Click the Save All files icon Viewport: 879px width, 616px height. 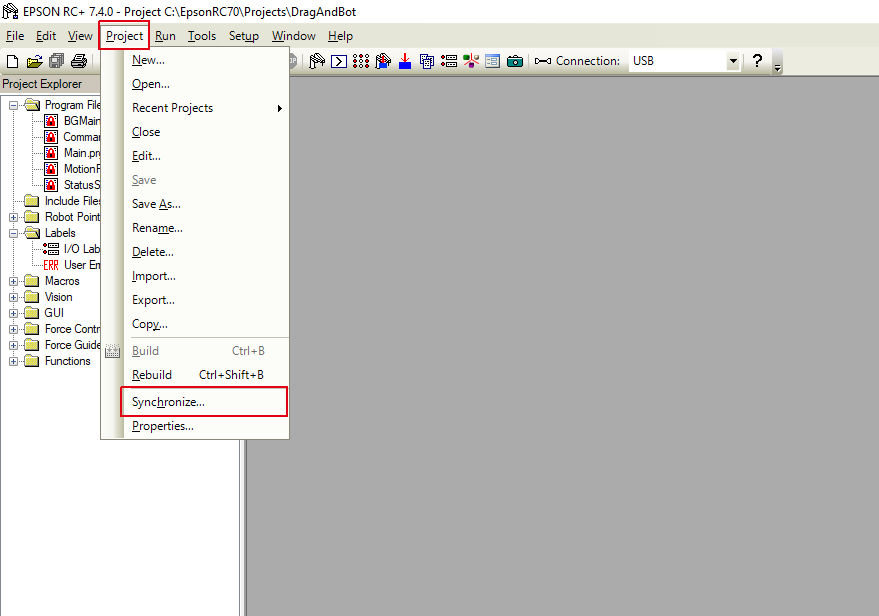(x=57, y=61)
